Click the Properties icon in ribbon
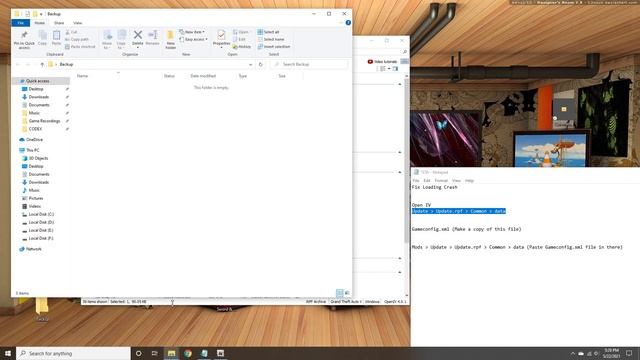640x360 pixels. [x=221, y=35]
